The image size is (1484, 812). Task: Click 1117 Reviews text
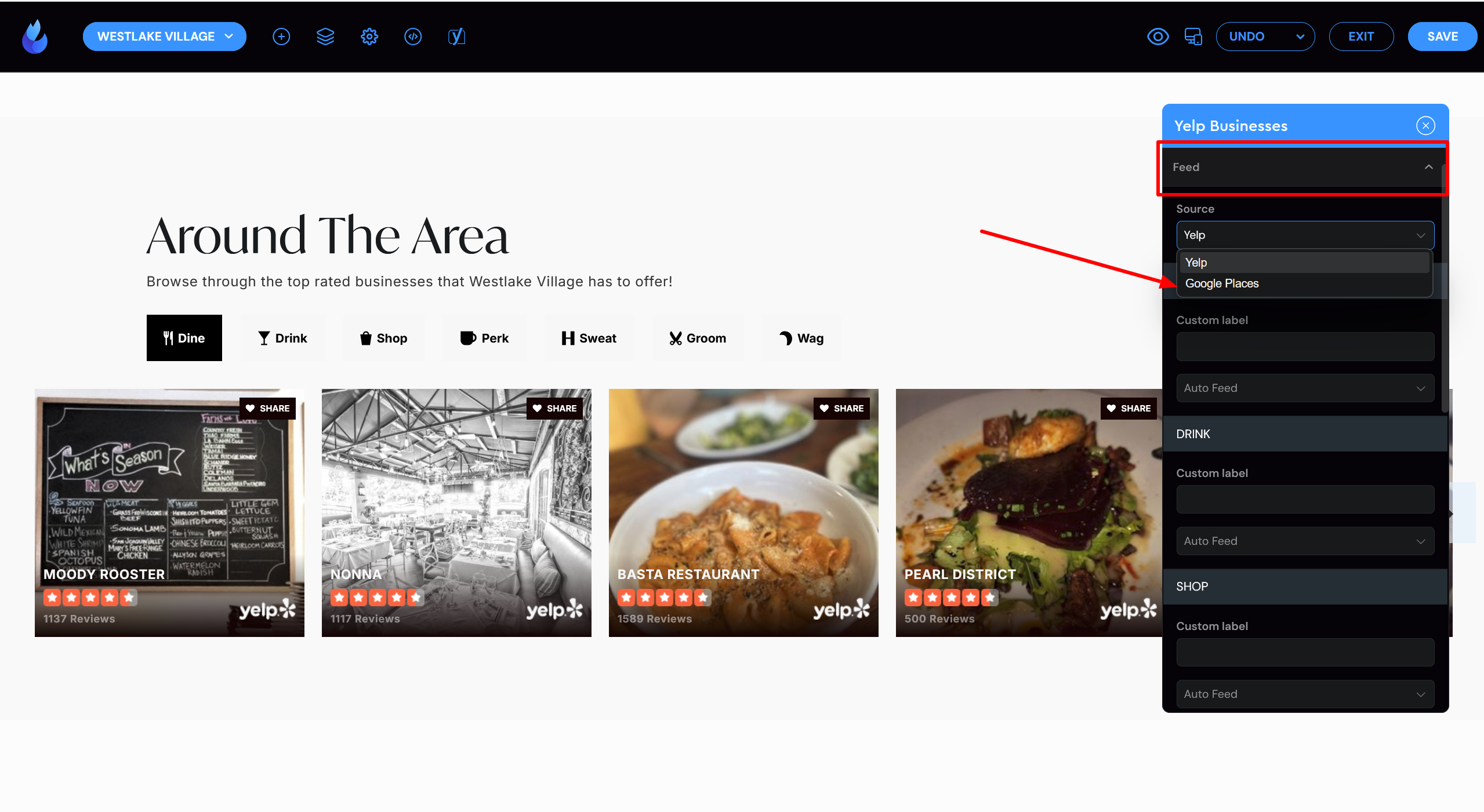point(365,618)
